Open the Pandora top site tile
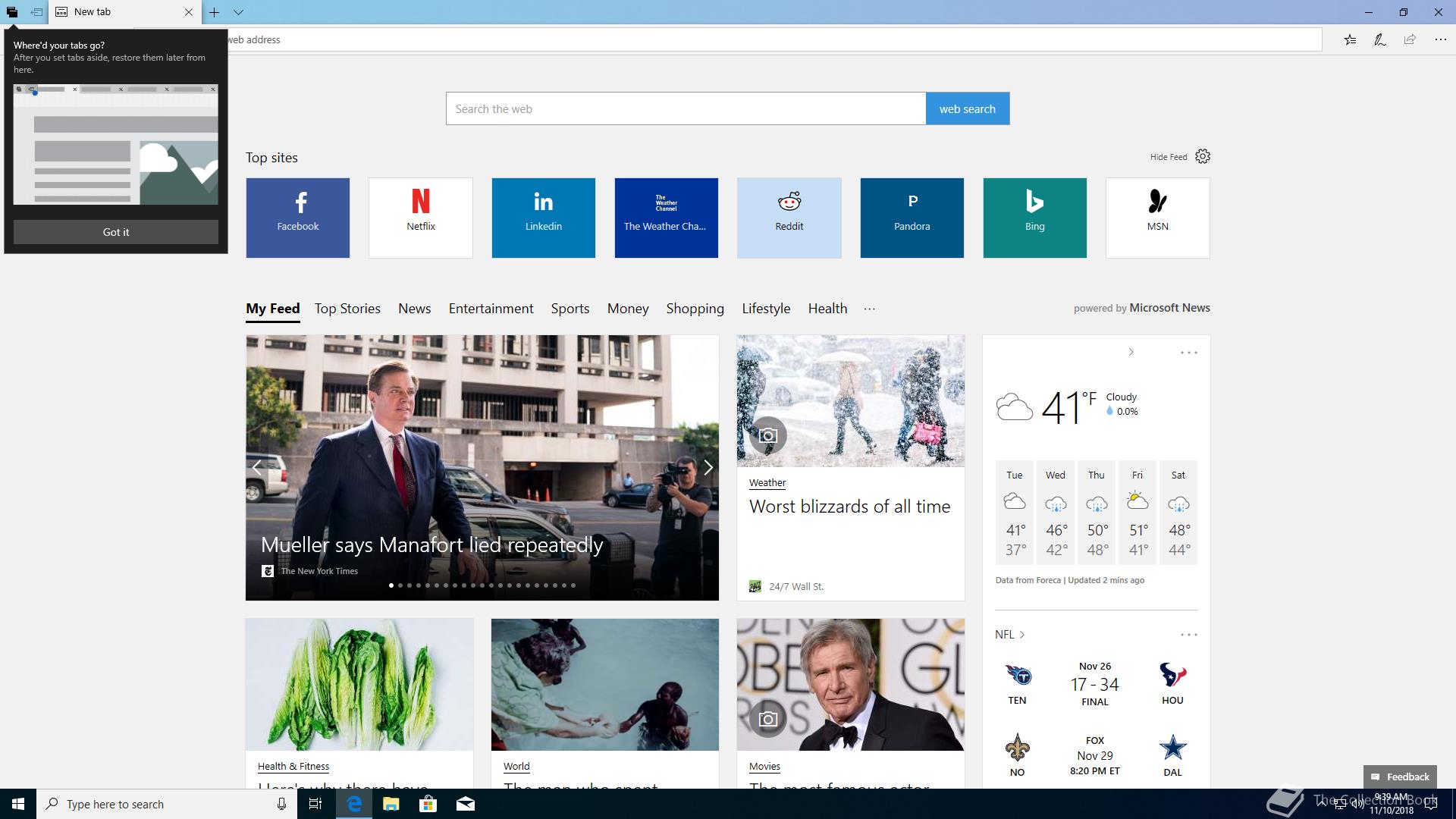The image size is (1456, 819). [912, 218]
